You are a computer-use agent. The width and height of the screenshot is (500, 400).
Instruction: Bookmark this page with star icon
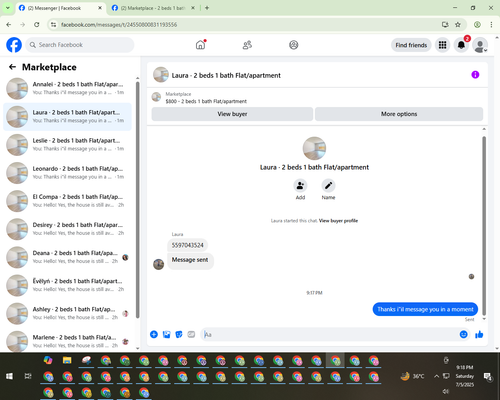point(458,25)
